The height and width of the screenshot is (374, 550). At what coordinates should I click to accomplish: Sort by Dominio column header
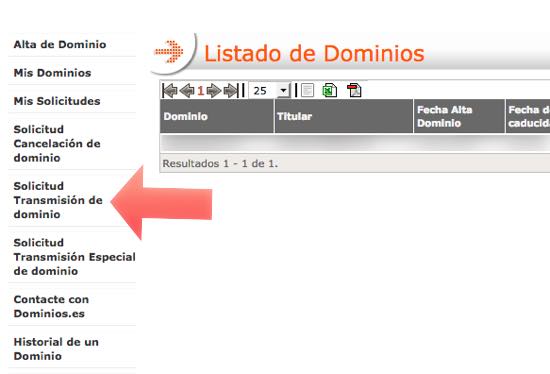pyautogui.click(x=217, y=116)
